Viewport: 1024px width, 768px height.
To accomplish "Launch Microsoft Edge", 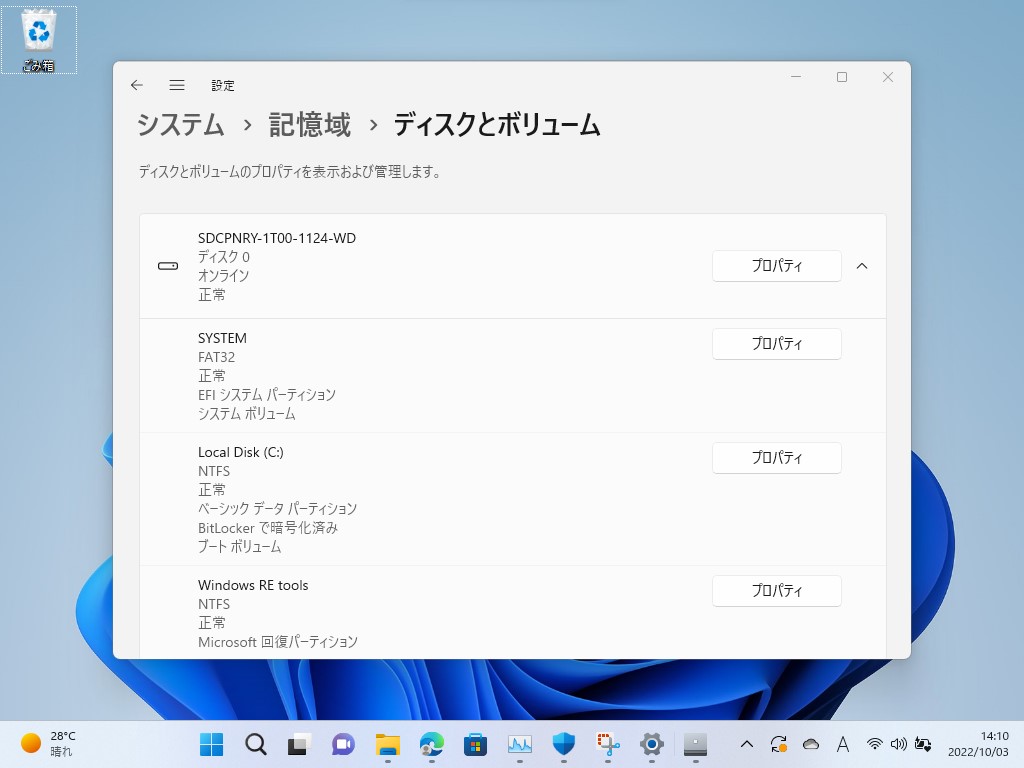I will tap(431, 744).
